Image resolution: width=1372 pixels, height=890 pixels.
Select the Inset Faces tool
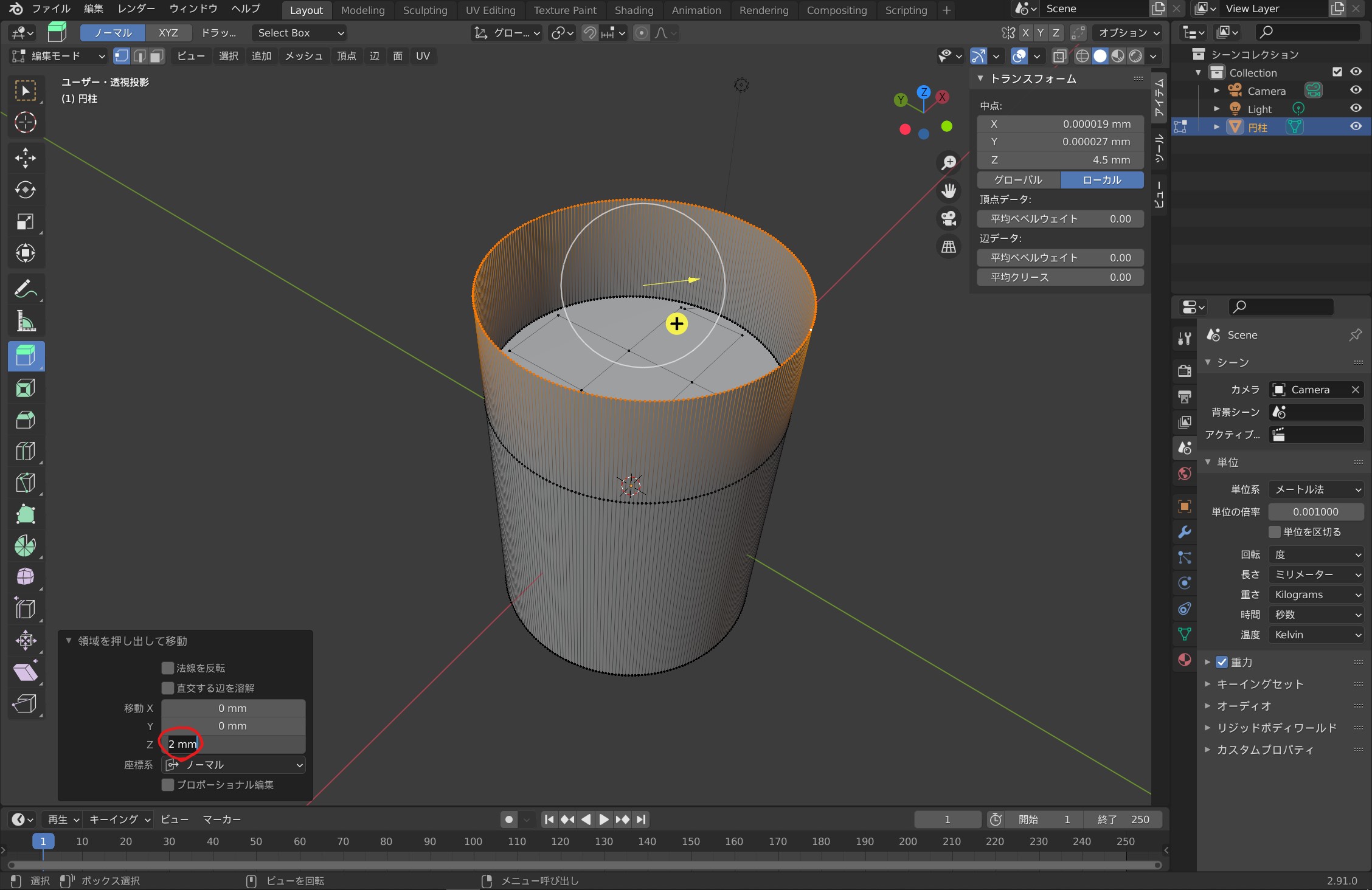25,388
